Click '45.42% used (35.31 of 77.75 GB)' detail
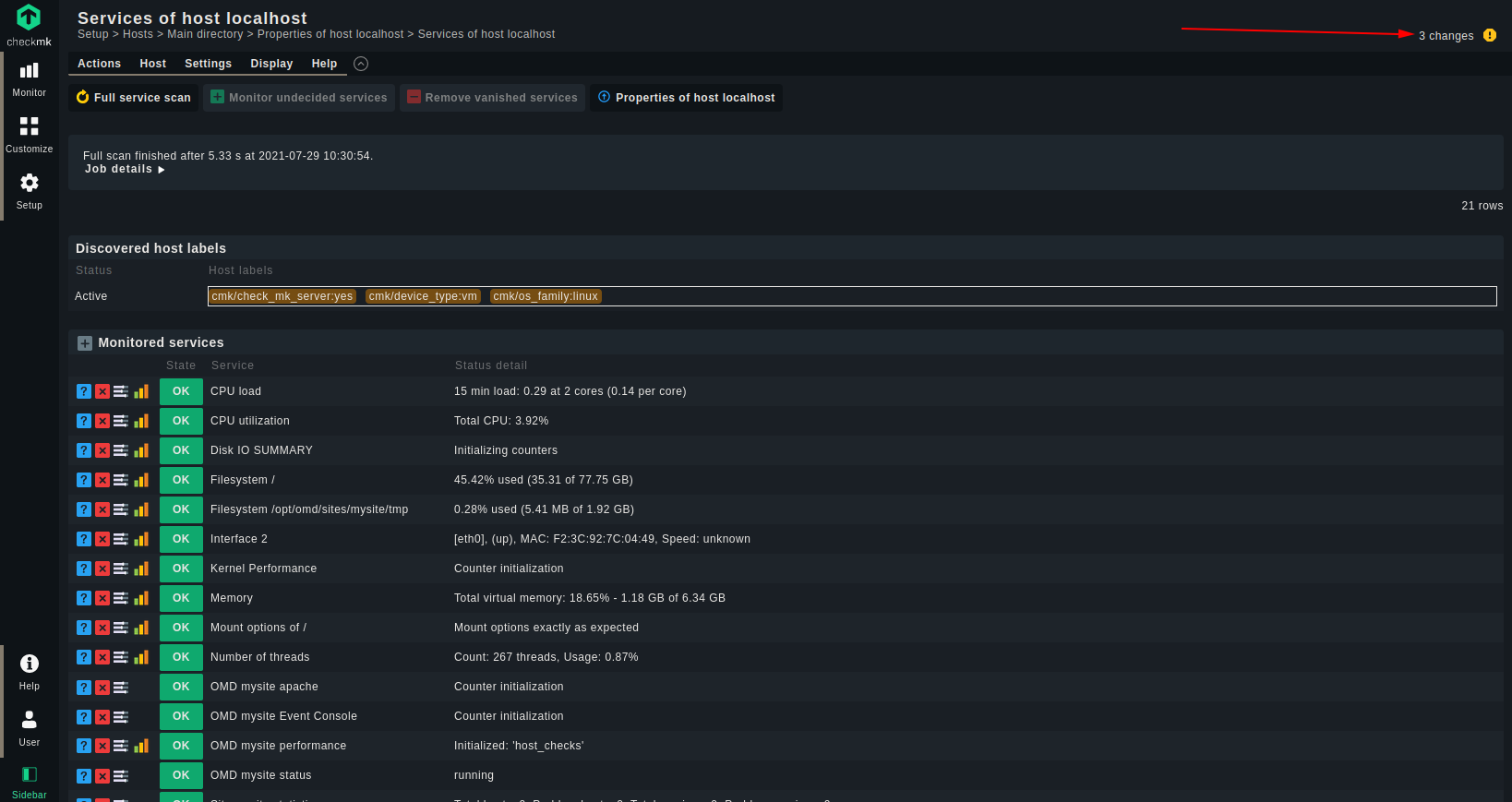The height and width of the screenshot is (802, 1512). click(544, 480)
